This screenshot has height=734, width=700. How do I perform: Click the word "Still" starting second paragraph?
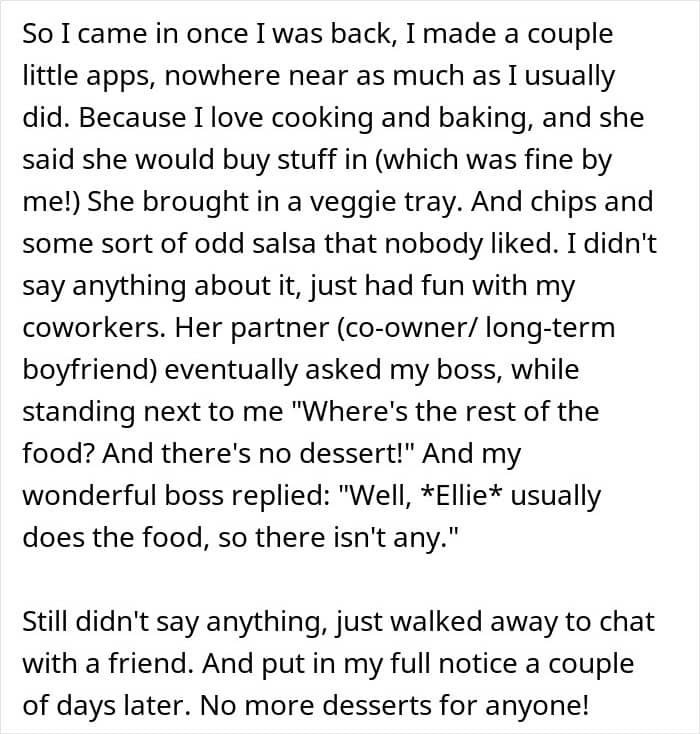coord(46,621)
